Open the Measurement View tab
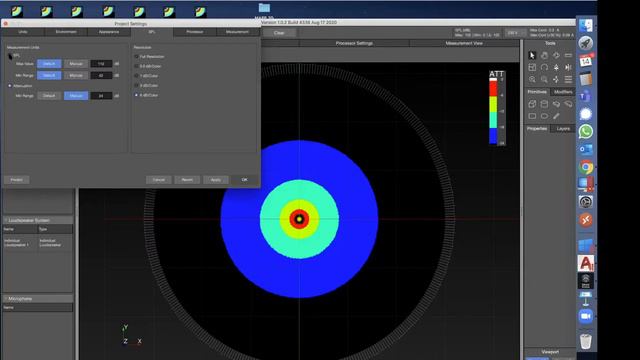The image size is (640, 360). pyautogui.click(x=464, y=43)
